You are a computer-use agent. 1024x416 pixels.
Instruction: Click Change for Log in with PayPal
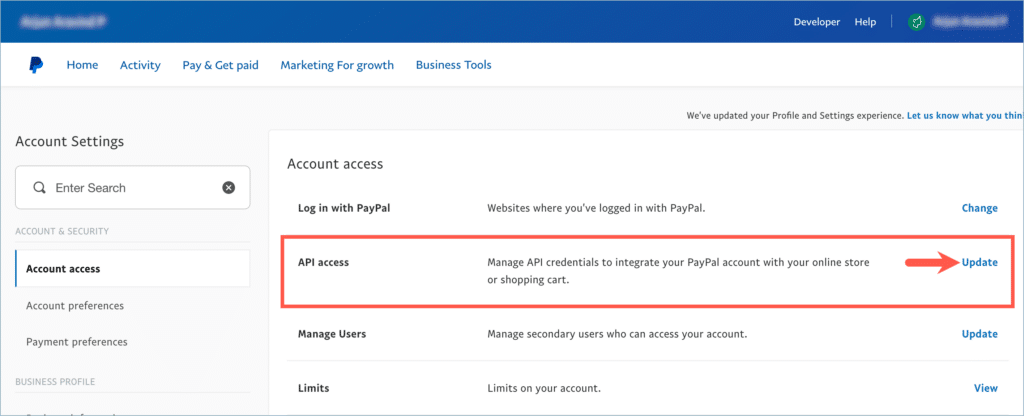click(x=979, y=208)
